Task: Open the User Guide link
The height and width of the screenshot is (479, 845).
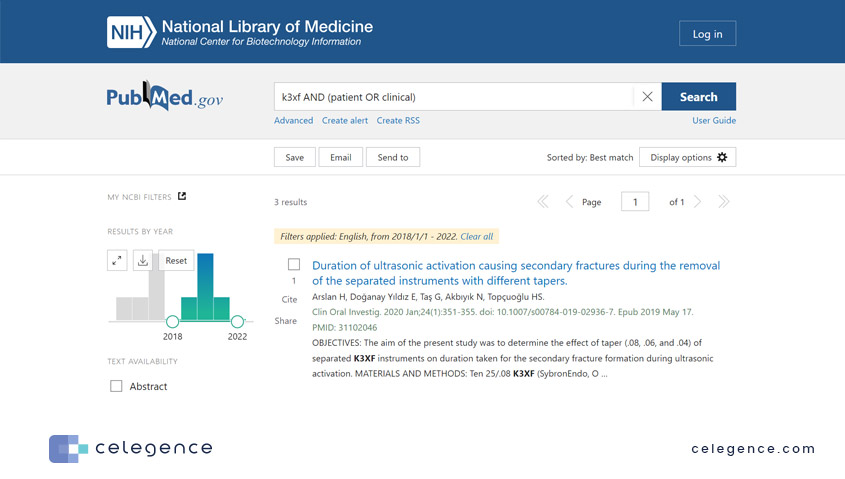Action: pos(714,120)
